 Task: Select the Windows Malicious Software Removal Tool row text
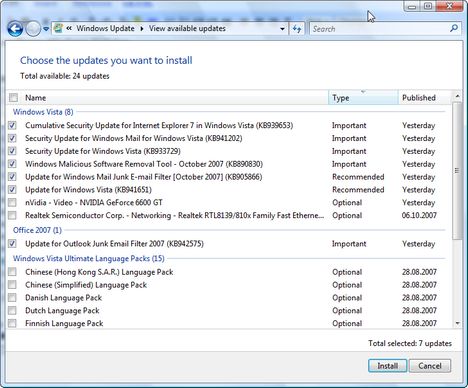click(x=144, y=164)
